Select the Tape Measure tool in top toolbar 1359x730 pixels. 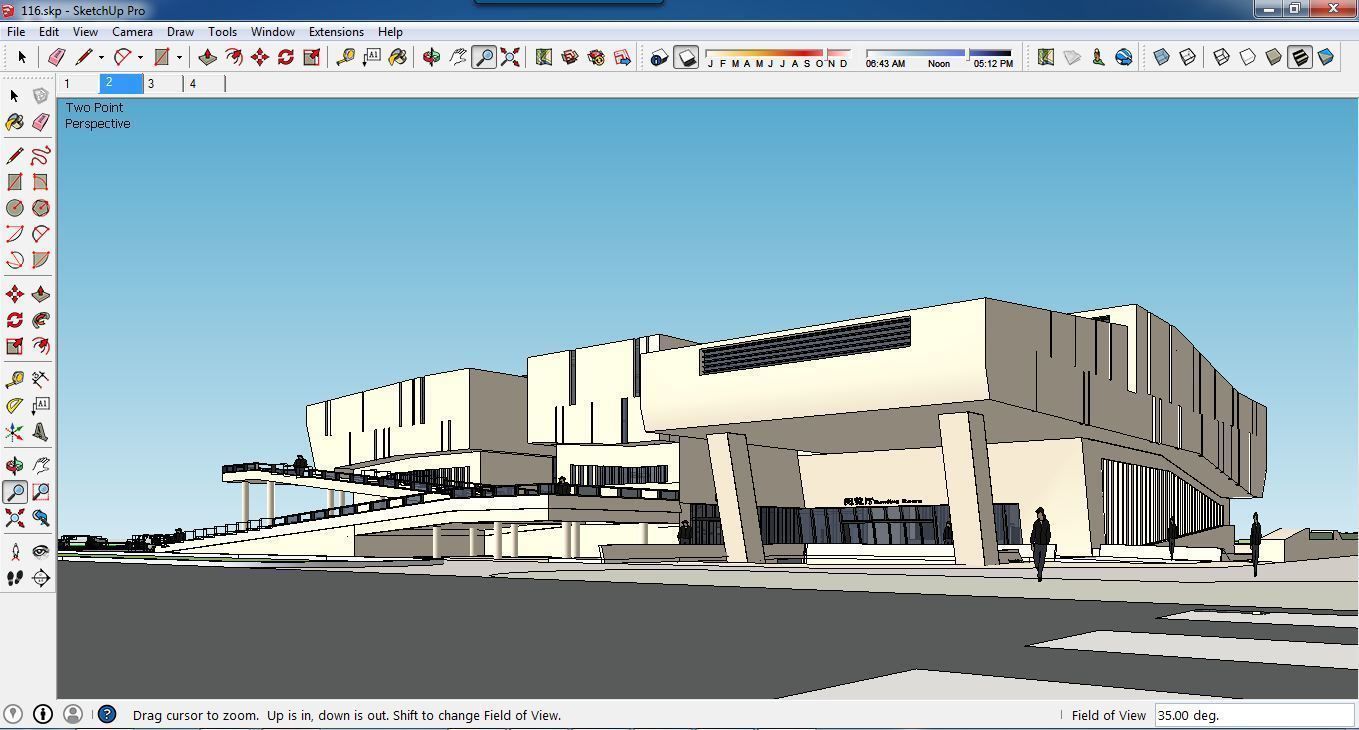pyautogui.click(x=346, y=57)
